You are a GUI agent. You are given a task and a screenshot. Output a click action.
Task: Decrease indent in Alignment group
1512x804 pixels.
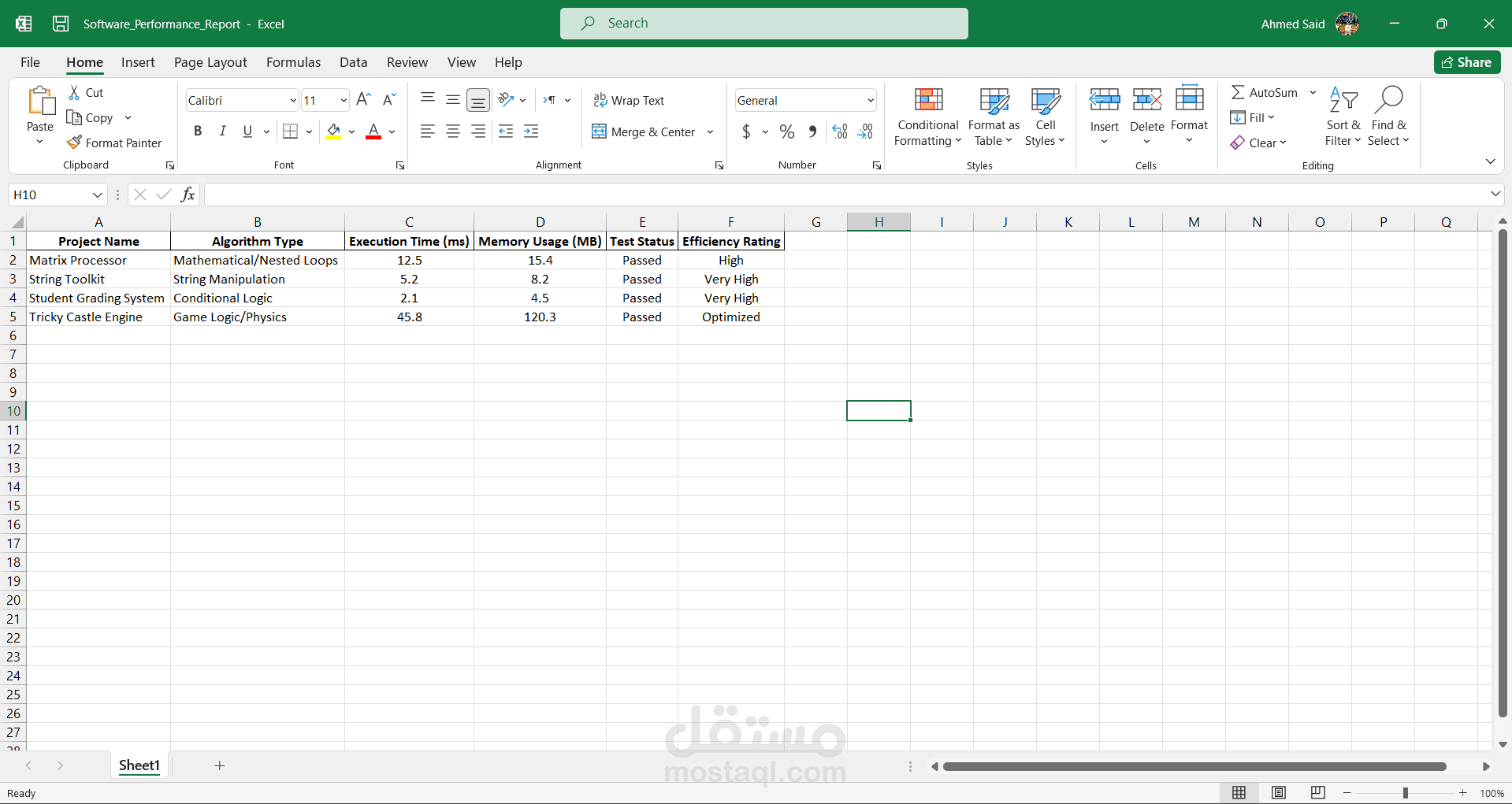pos(506,132)
